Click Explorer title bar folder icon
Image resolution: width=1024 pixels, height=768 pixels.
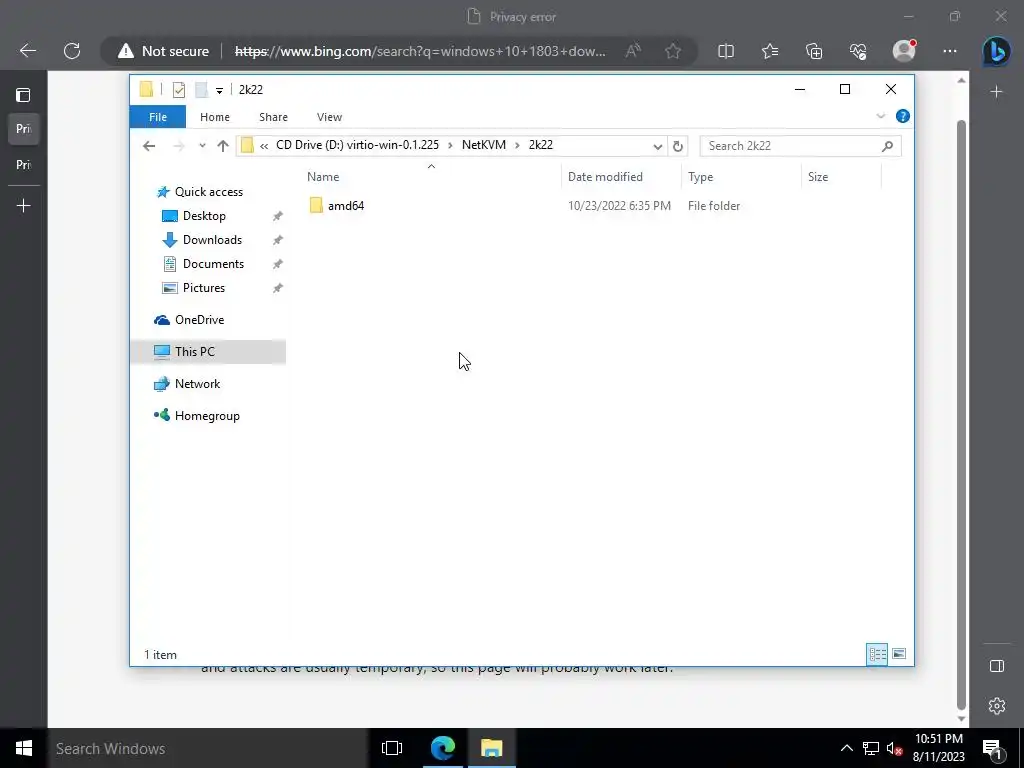tap(146, 89)
